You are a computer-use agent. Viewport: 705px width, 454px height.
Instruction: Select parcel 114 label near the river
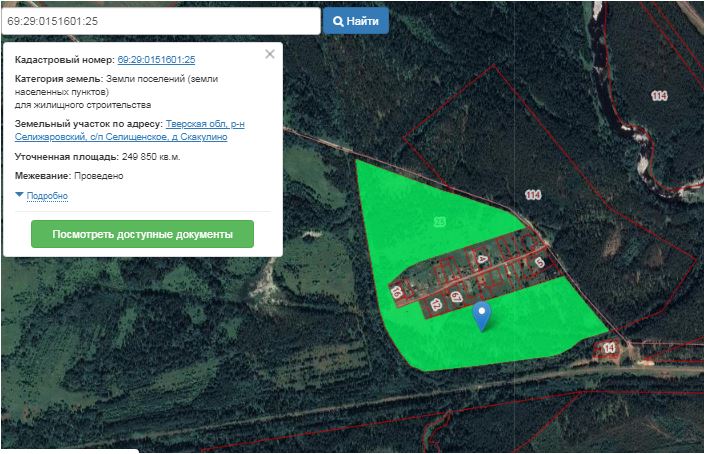pyautogui.click(x=659, y=95)
